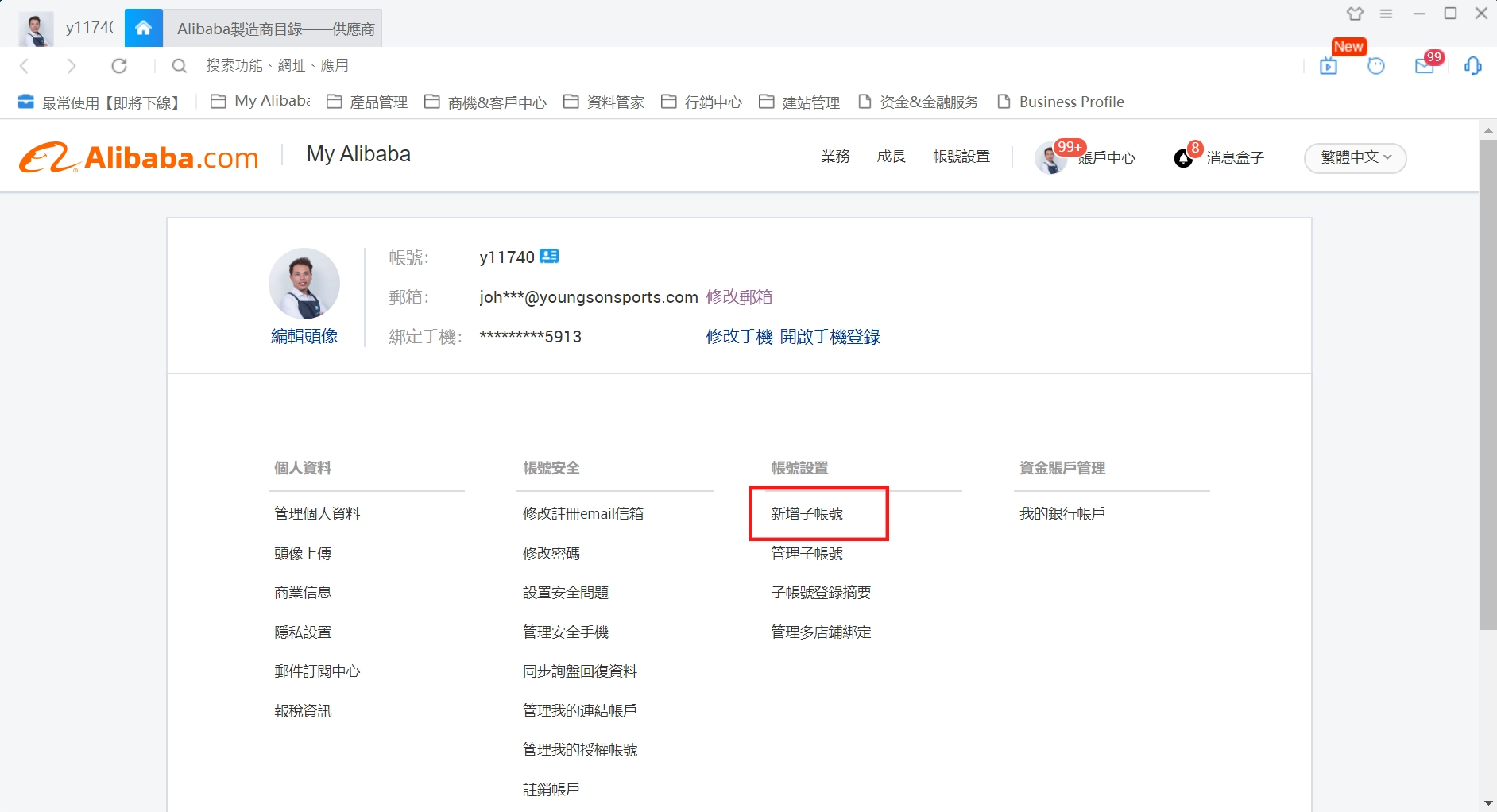Viewport: 1497px width, 812px height.
Task: Click 修改註冊email信箱
Action: [x=583, y=513]
